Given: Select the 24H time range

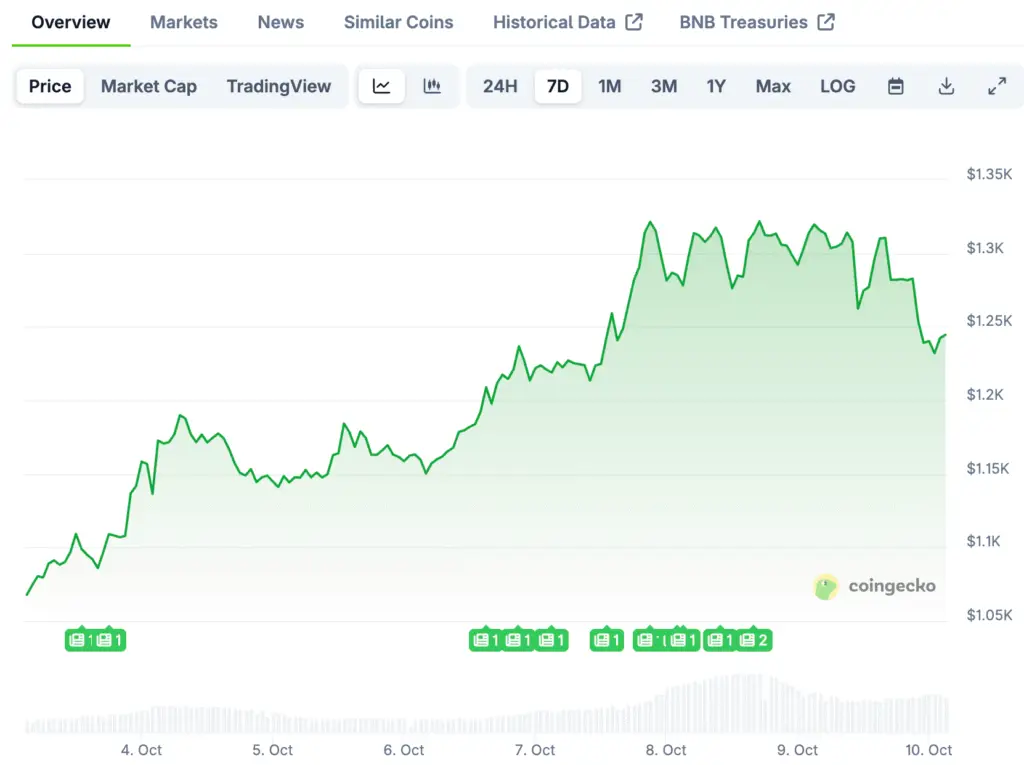Looking at the screenshot, I should coord(500,86).
